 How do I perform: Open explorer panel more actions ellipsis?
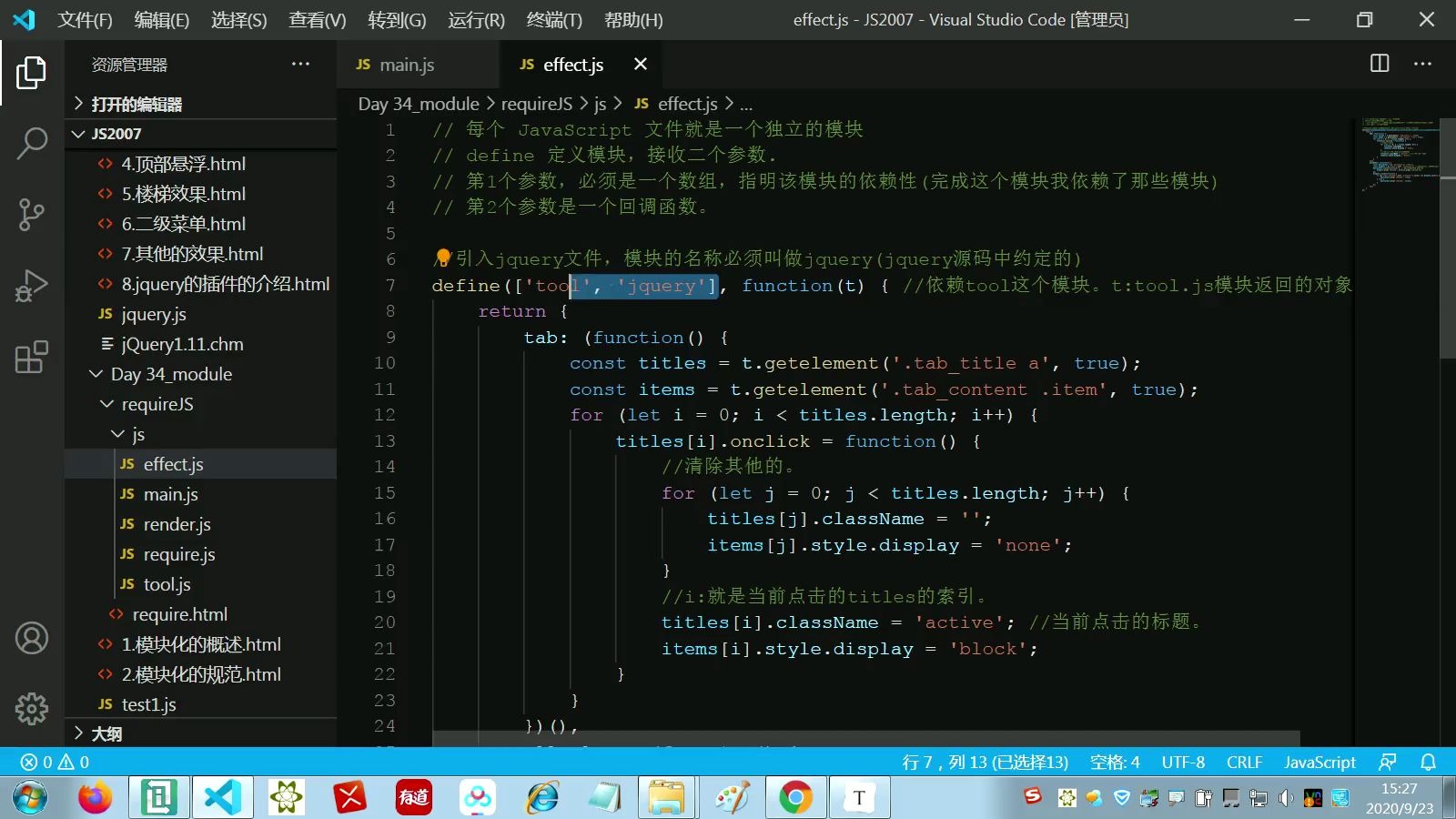(300, 64)
